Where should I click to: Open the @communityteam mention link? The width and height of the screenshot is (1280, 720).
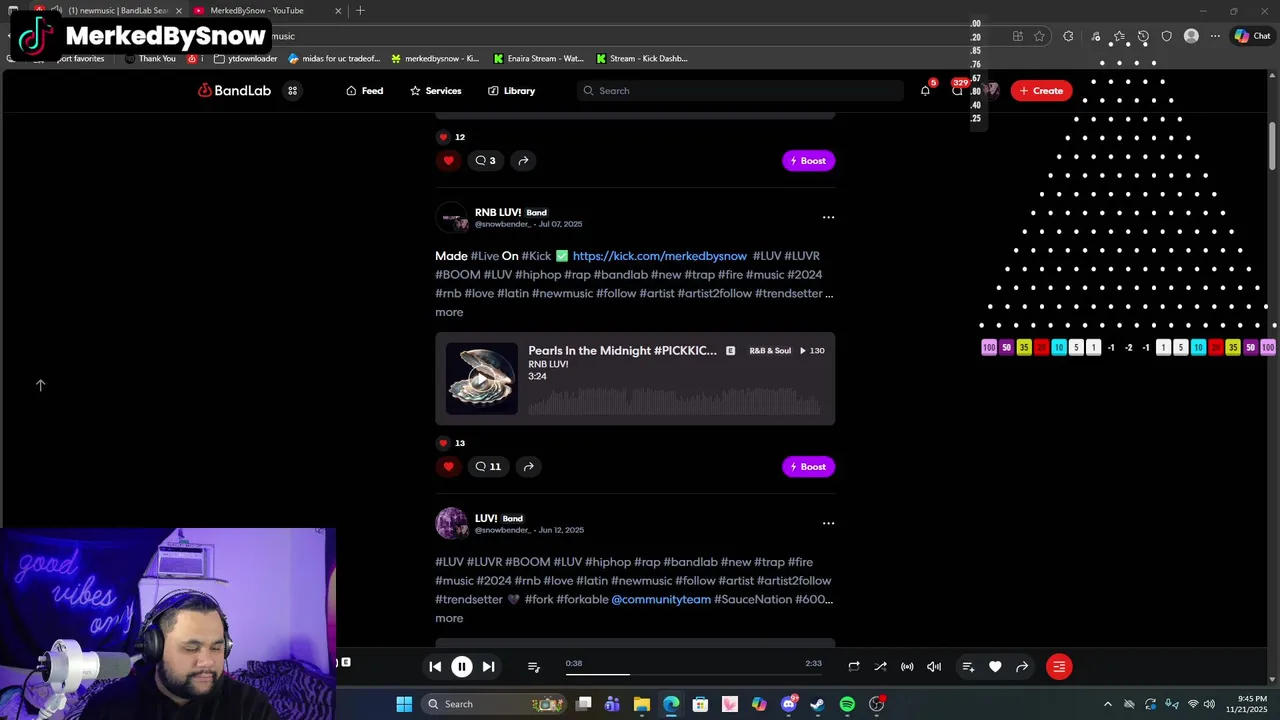point(661,599)
